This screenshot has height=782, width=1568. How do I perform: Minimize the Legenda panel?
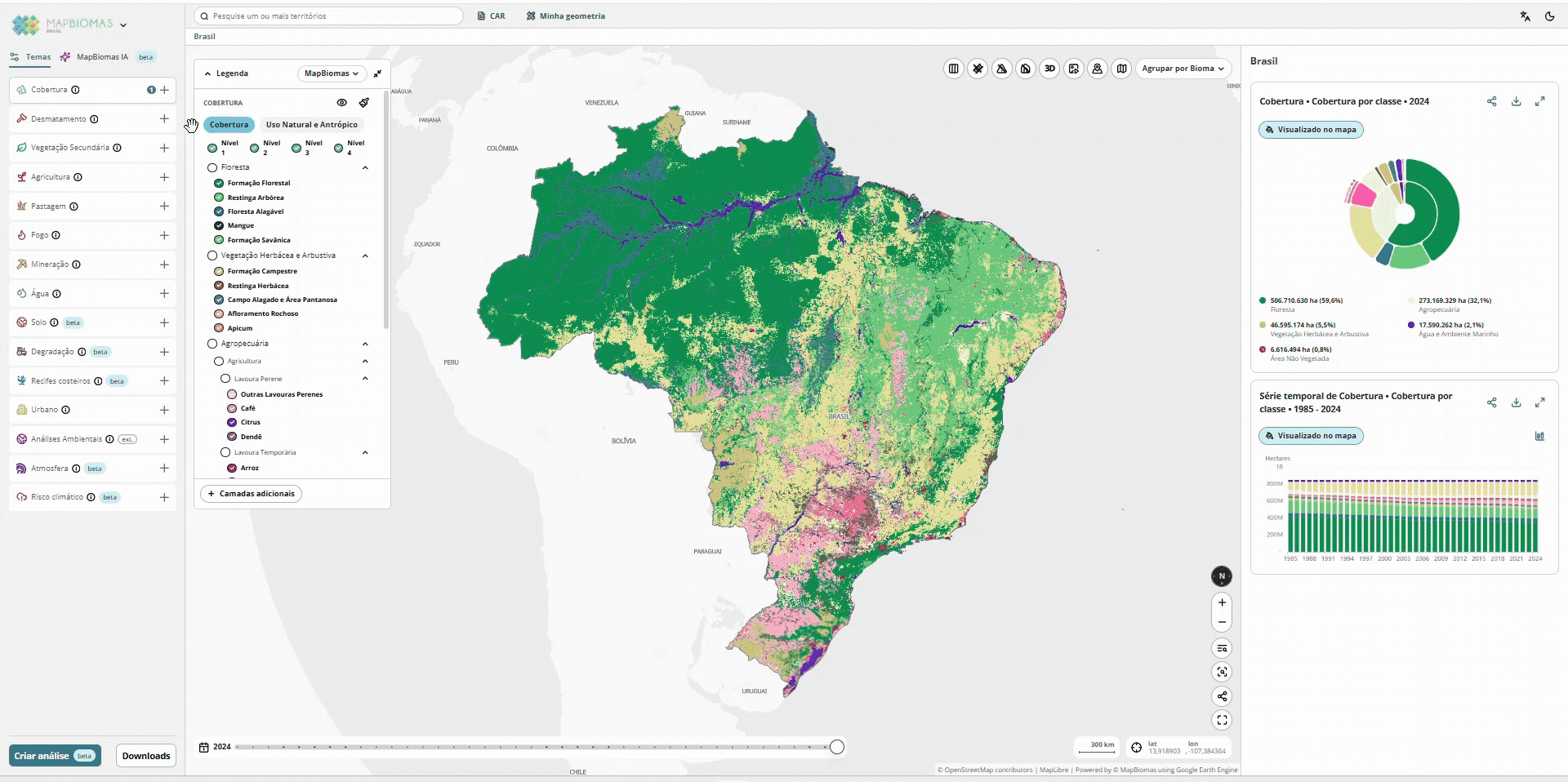point(377,73)
